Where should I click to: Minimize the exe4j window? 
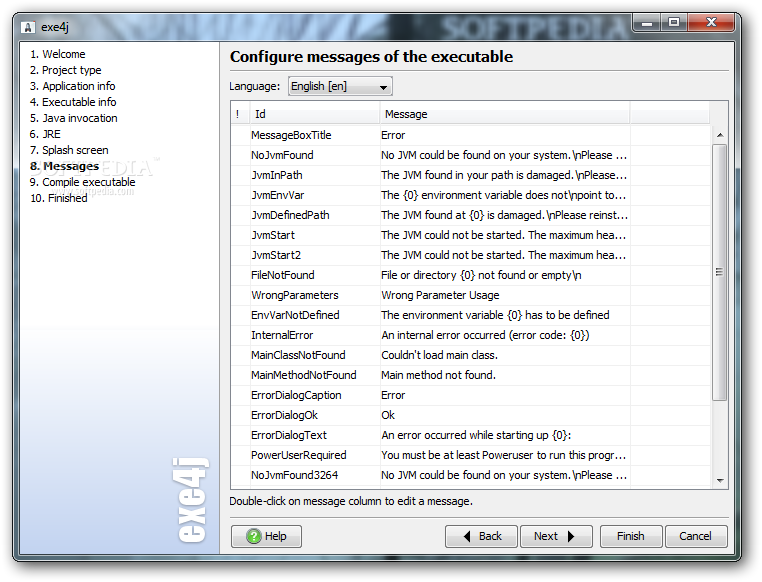(x=647, y=22)
